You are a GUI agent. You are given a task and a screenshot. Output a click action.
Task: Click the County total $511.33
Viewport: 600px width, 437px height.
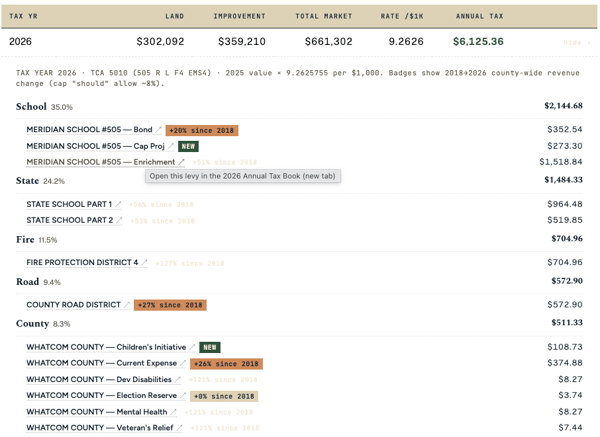point(567,323)
